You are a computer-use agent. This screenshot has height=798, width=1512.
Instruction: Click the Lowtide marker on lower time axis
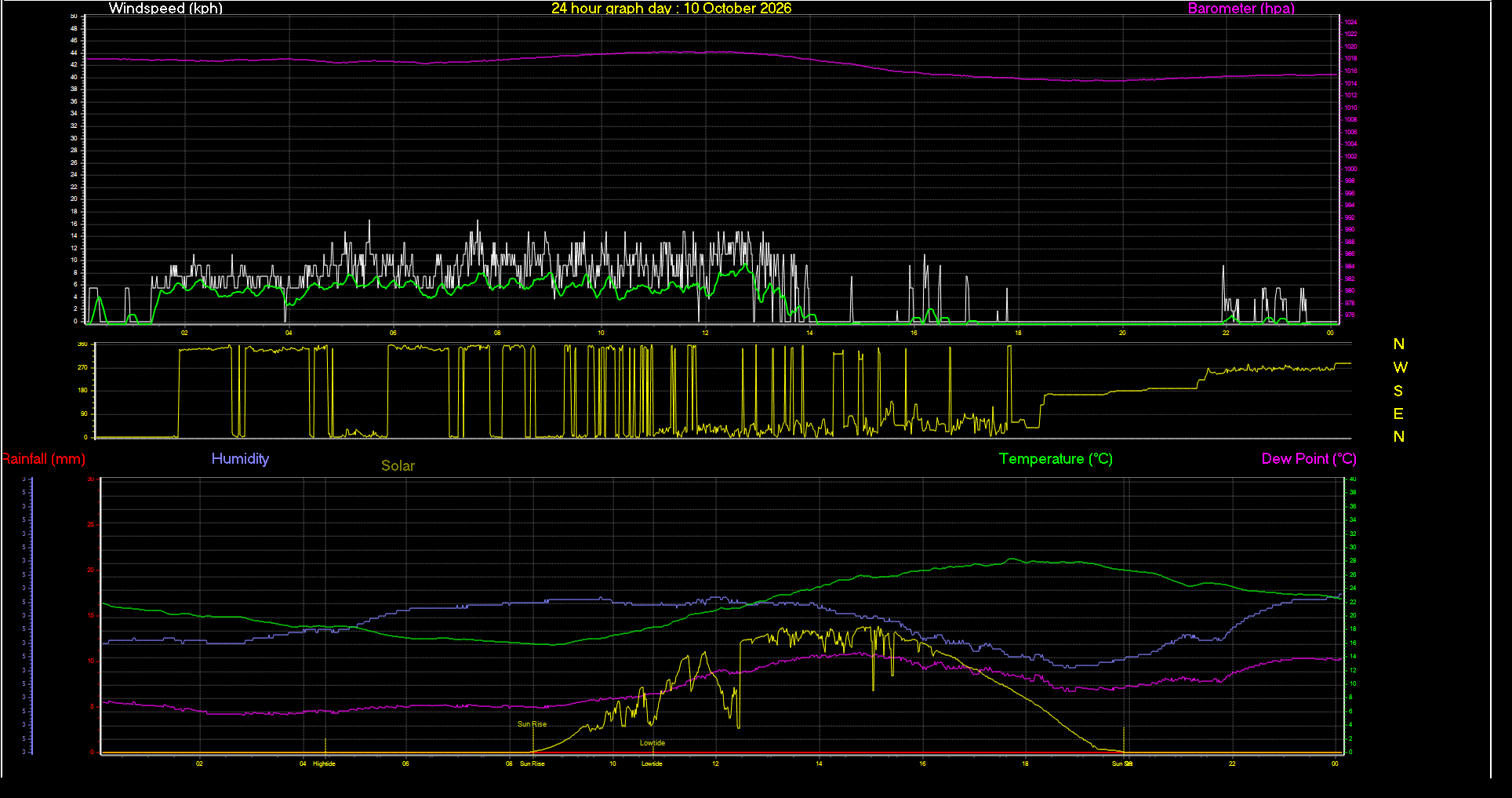pyautogui.click(x=652, y=763)
